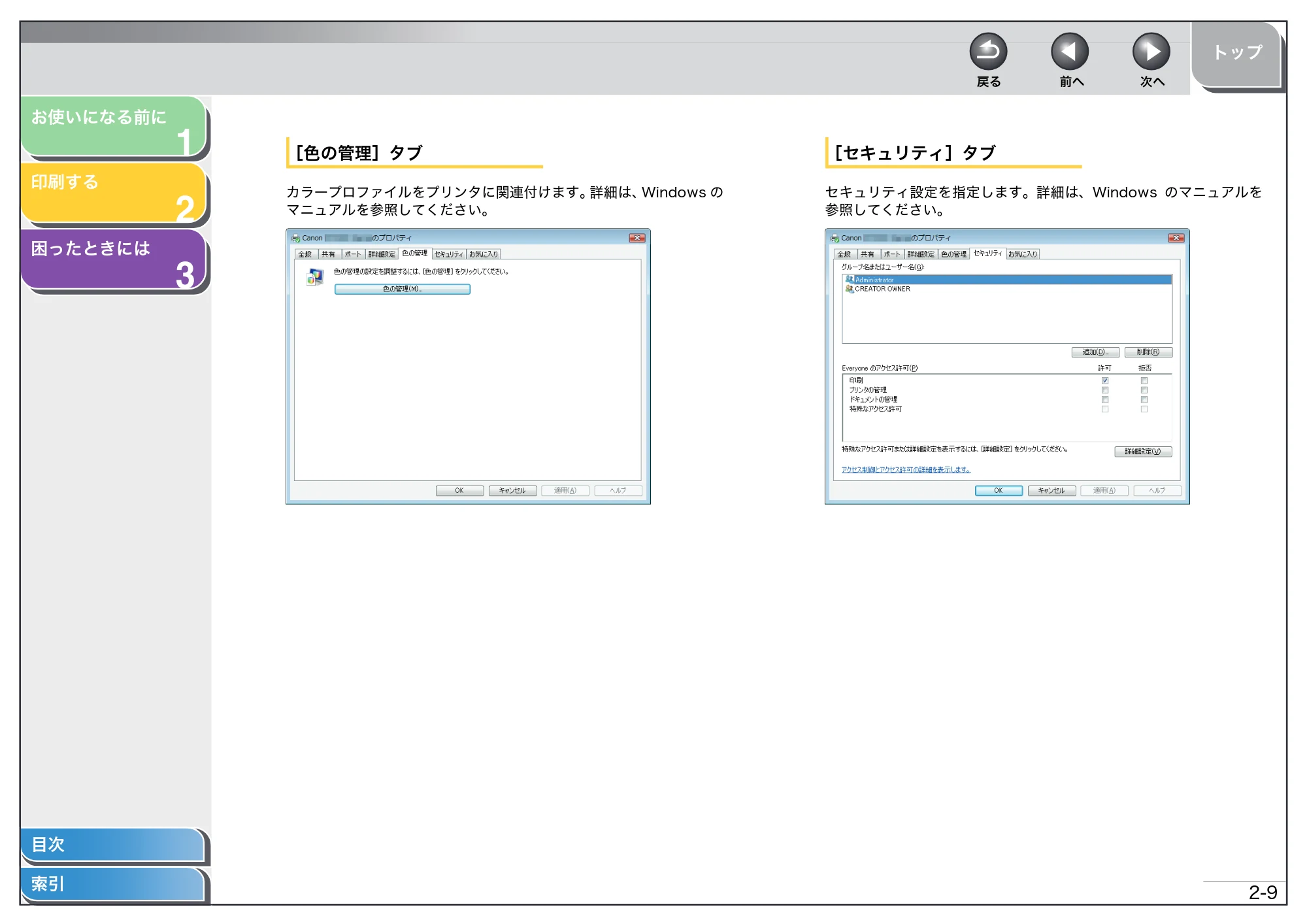Viewport: 1307px width, 924px height.
Task: Click the CREATOR OWNER user group icon
Action: point(850,289)
